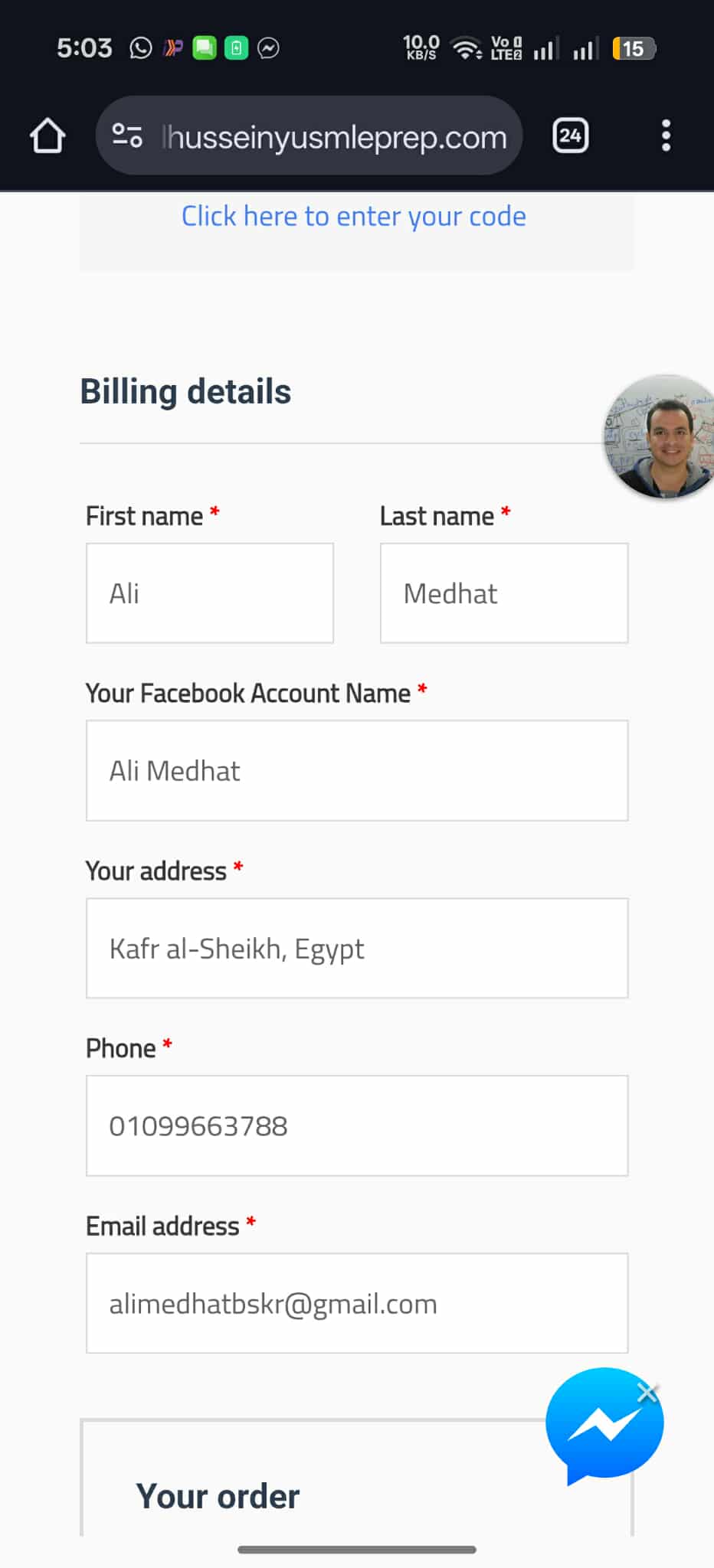Focus the First name field containing Ali

(210, 593)
